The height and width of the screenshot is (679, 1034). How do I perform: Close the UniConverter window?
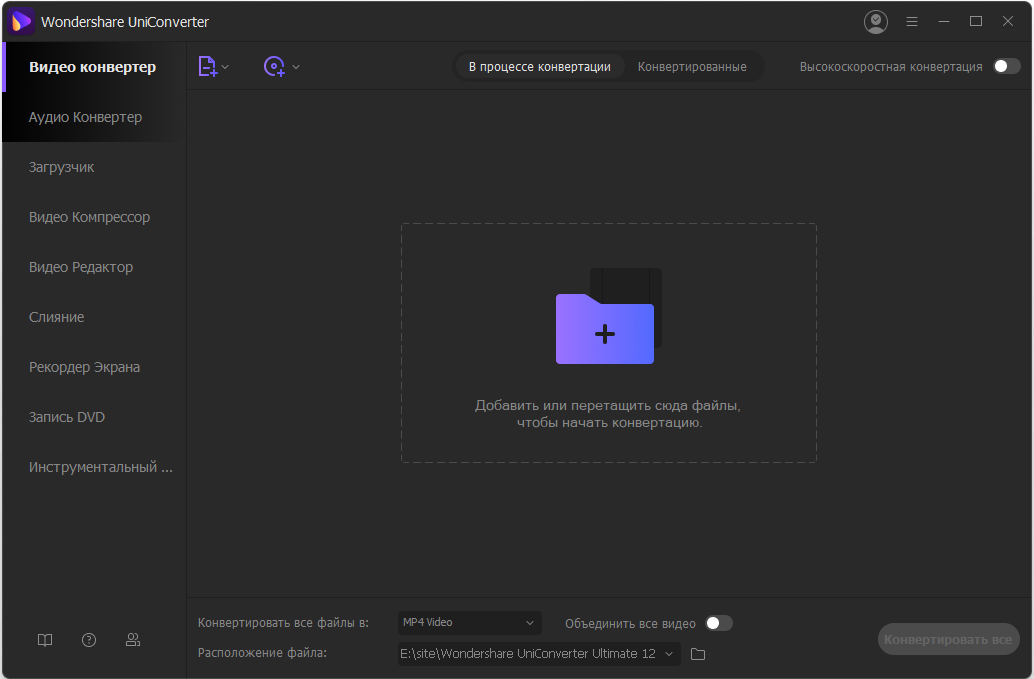[1008, 22]
